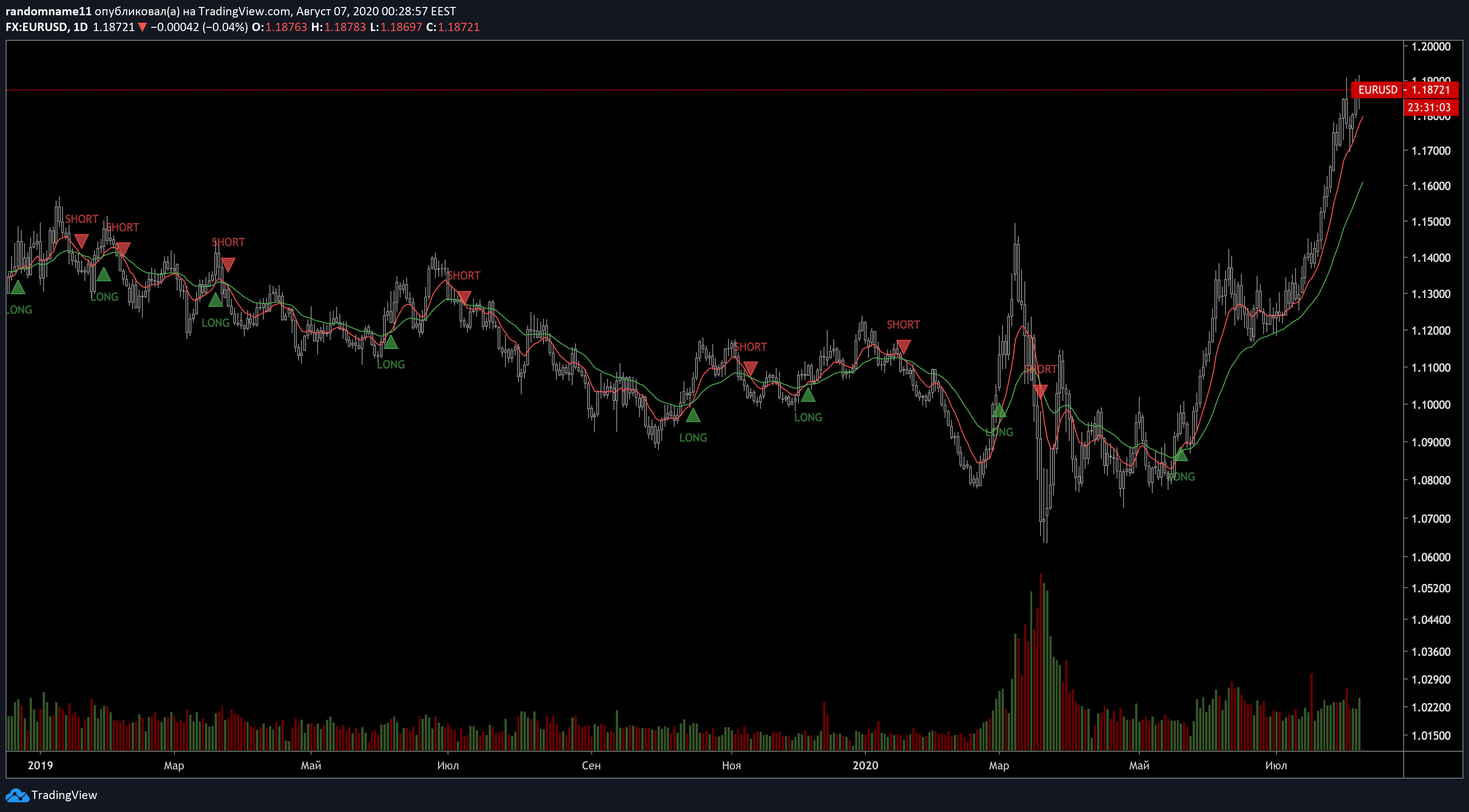Select the change value −0.00042 (−0.04%)
1469x812 pixels.
point(199,27)
